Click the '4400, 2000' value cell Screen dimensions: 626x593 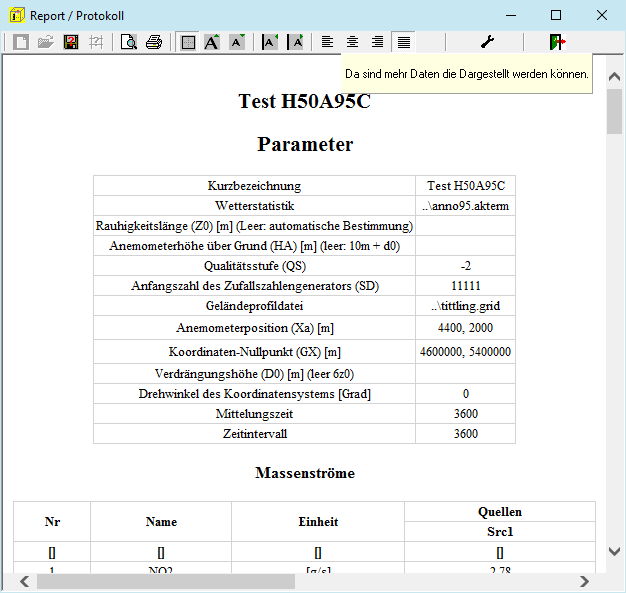coord(466,328)
